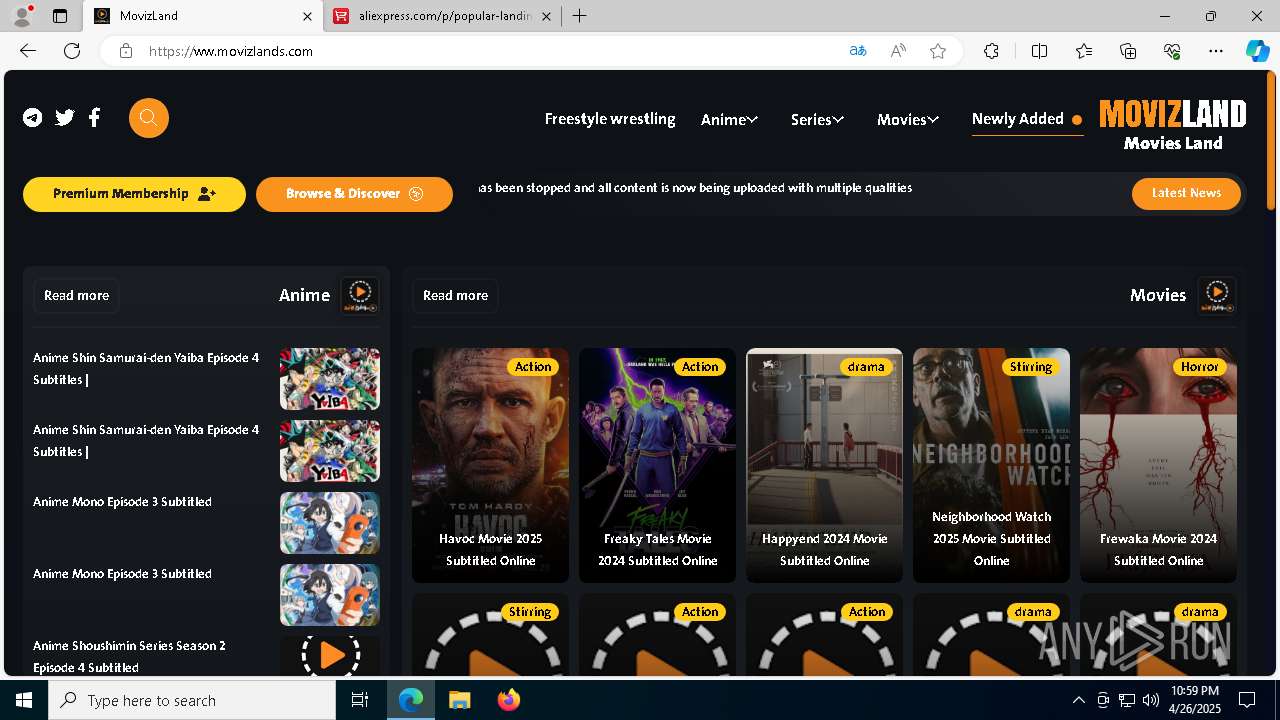Open the volume control in tray
The image size is (1280, 720).
coord(1151,700)
